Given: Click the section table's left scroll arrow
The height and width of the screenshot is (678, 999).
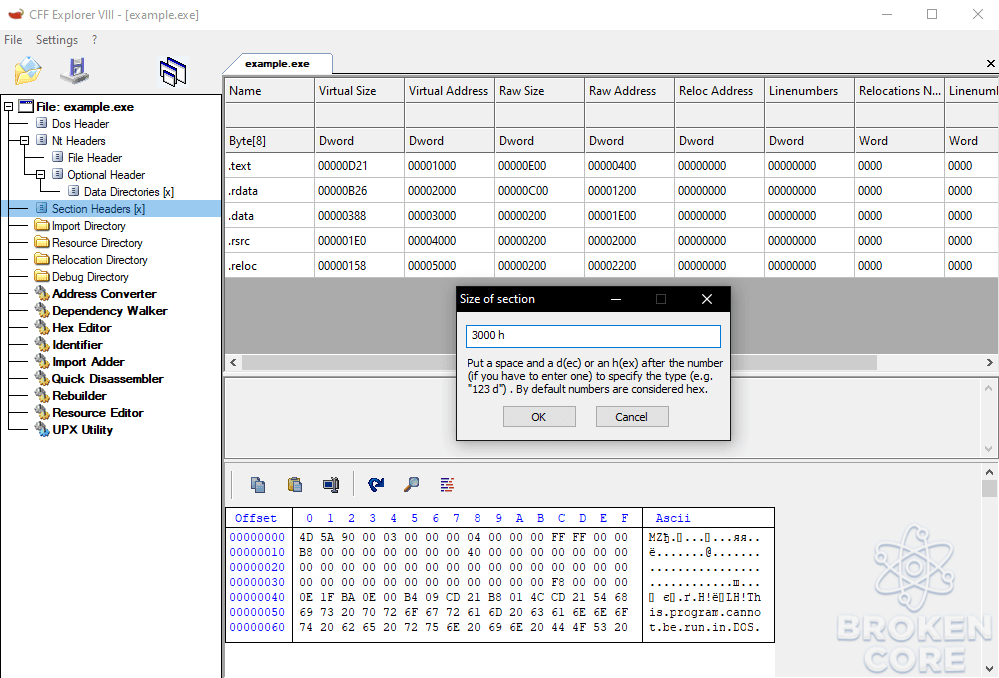Looking at the screenshot, I should tap(233, 363).
